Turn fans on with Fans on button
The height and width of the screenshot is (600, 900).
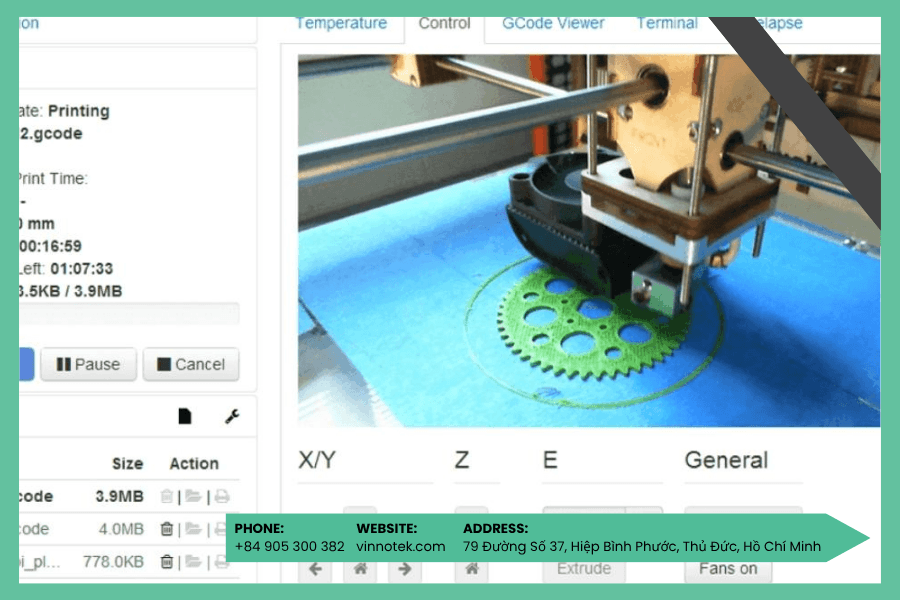(x=728, y=568)
